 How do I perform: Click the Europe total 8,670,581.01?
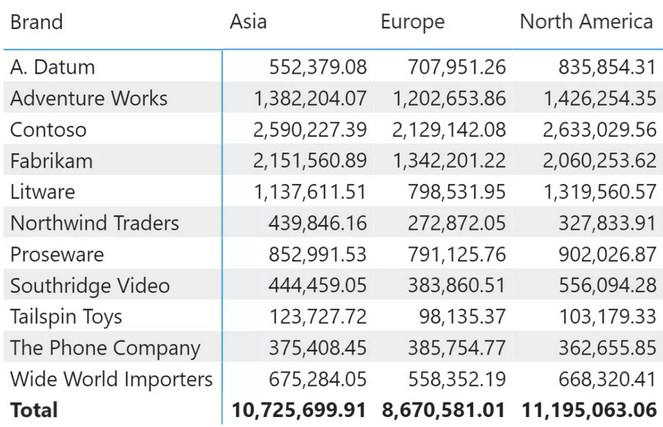pyautogui.click(x=444, y=410)
